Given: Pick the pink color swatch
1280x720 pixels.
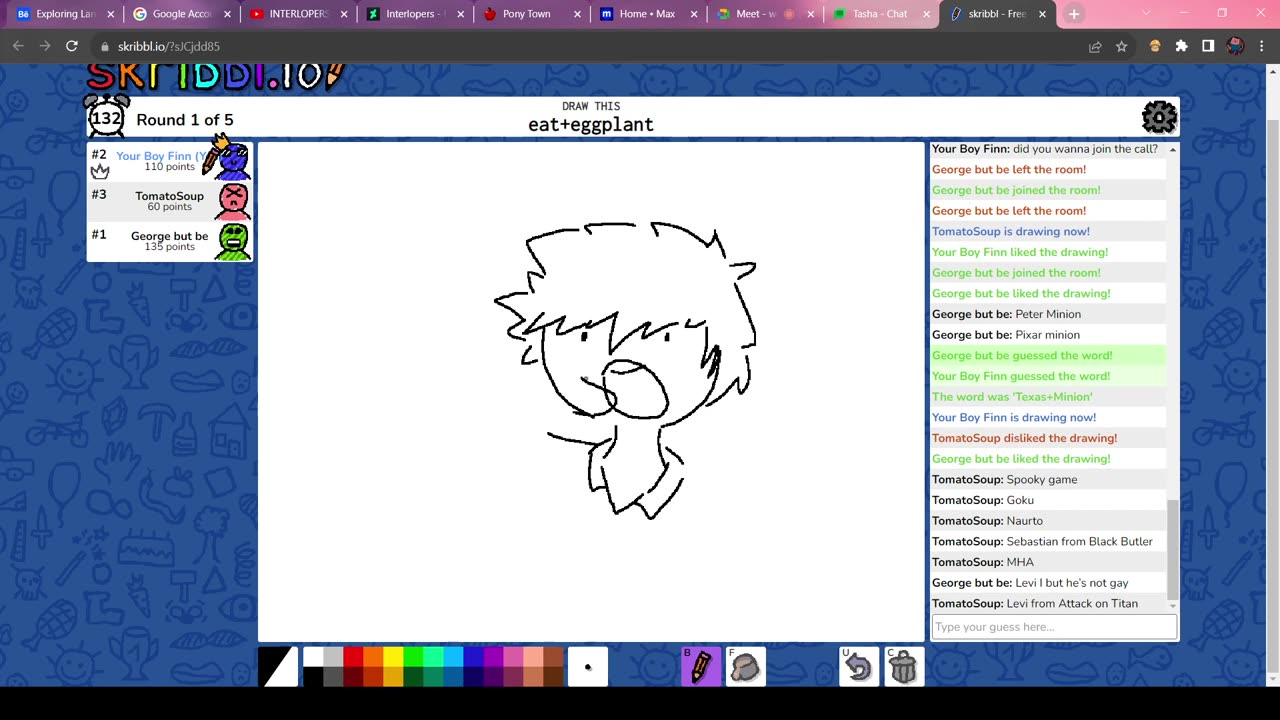Looking at the screenshot, I should 513,657.
